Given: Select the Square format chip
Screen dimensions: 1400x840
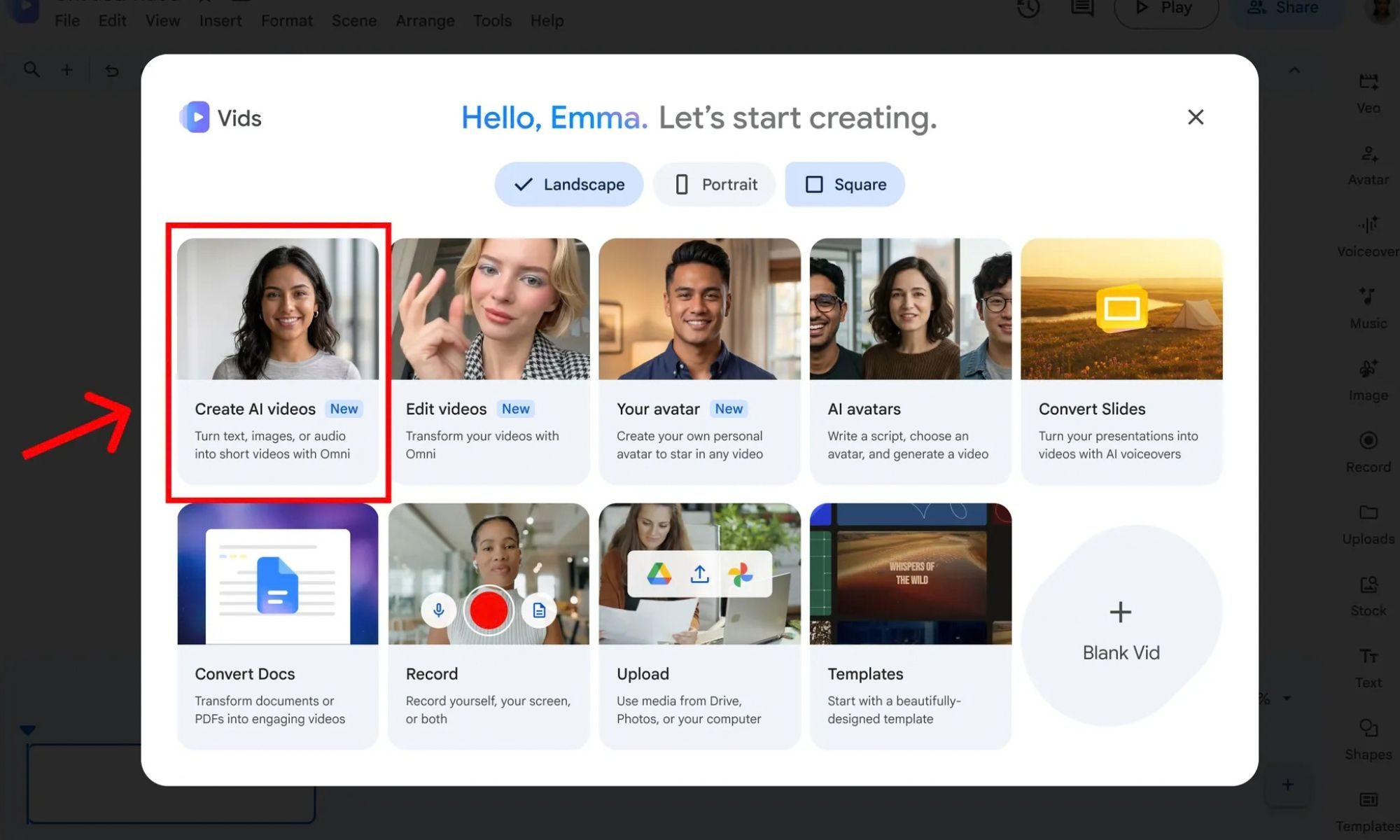Looking at the screenshot, I should pos(845,184).
